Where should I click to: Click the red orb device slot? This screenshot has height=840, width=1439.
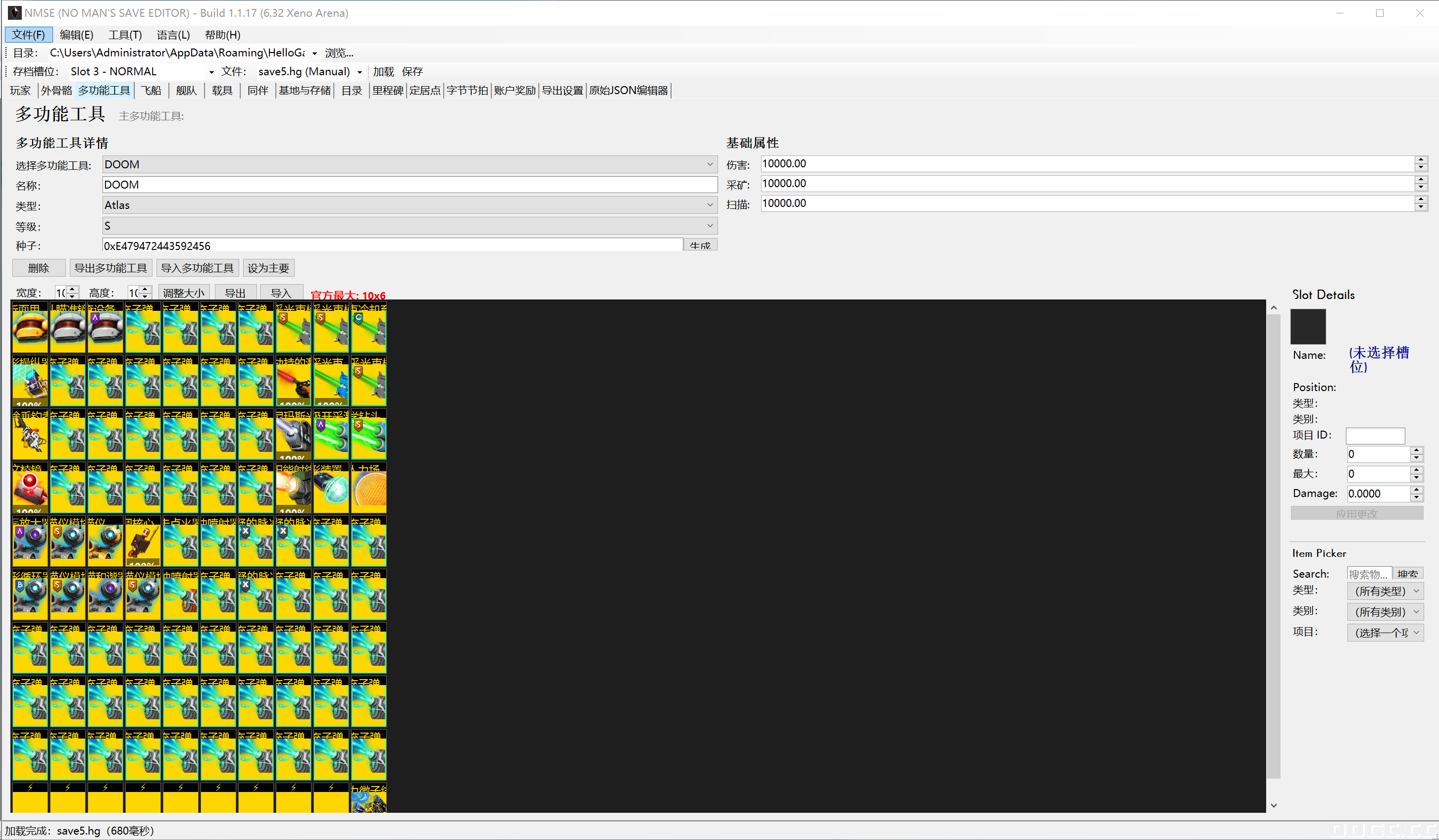[30, 489]
